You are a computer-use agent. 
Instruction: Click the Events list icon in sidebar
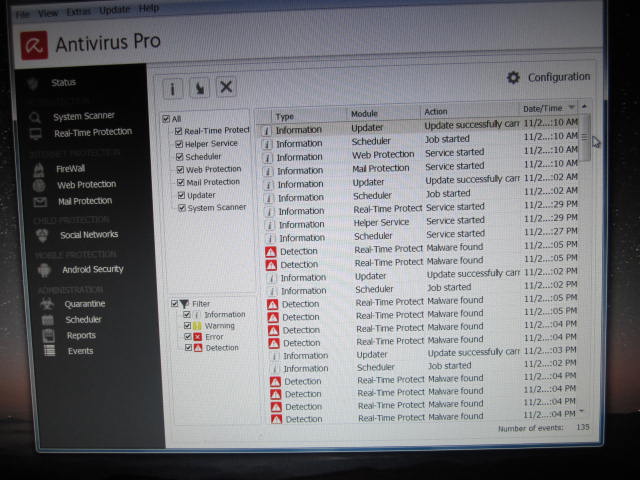tap(50, 351)
